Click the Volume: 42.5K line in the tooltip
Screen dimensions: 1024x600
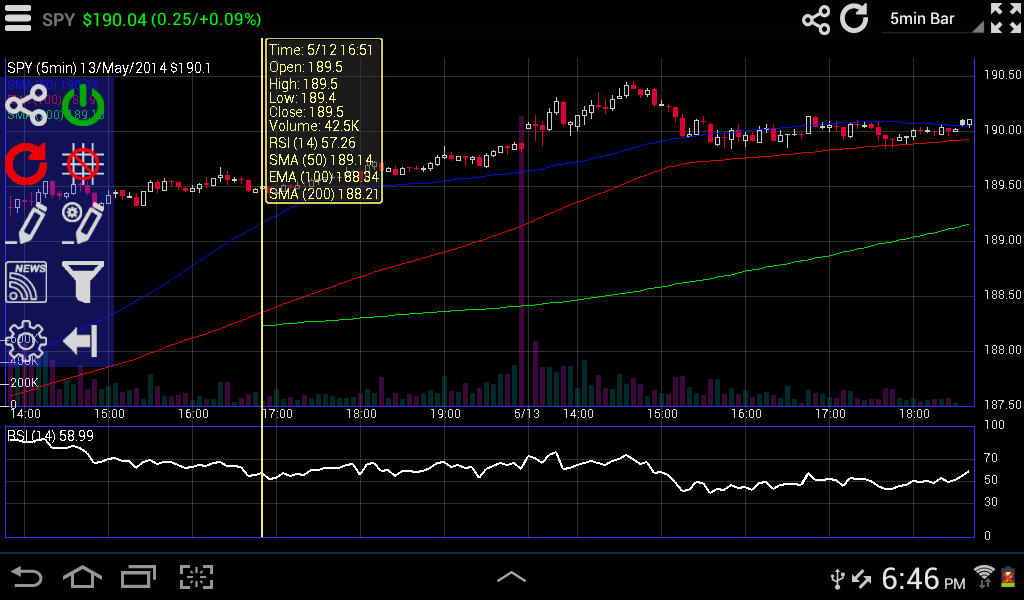313,126
